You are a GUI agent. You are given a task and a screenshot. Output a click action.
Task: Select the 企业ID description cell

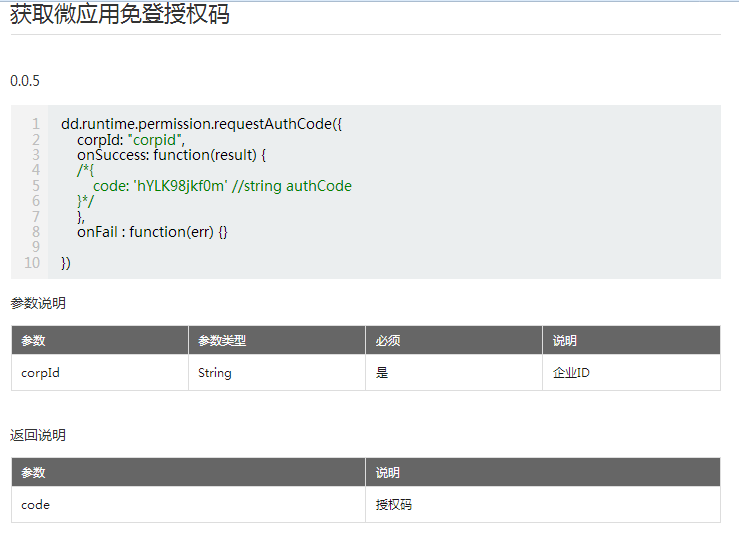coord(571,373)
